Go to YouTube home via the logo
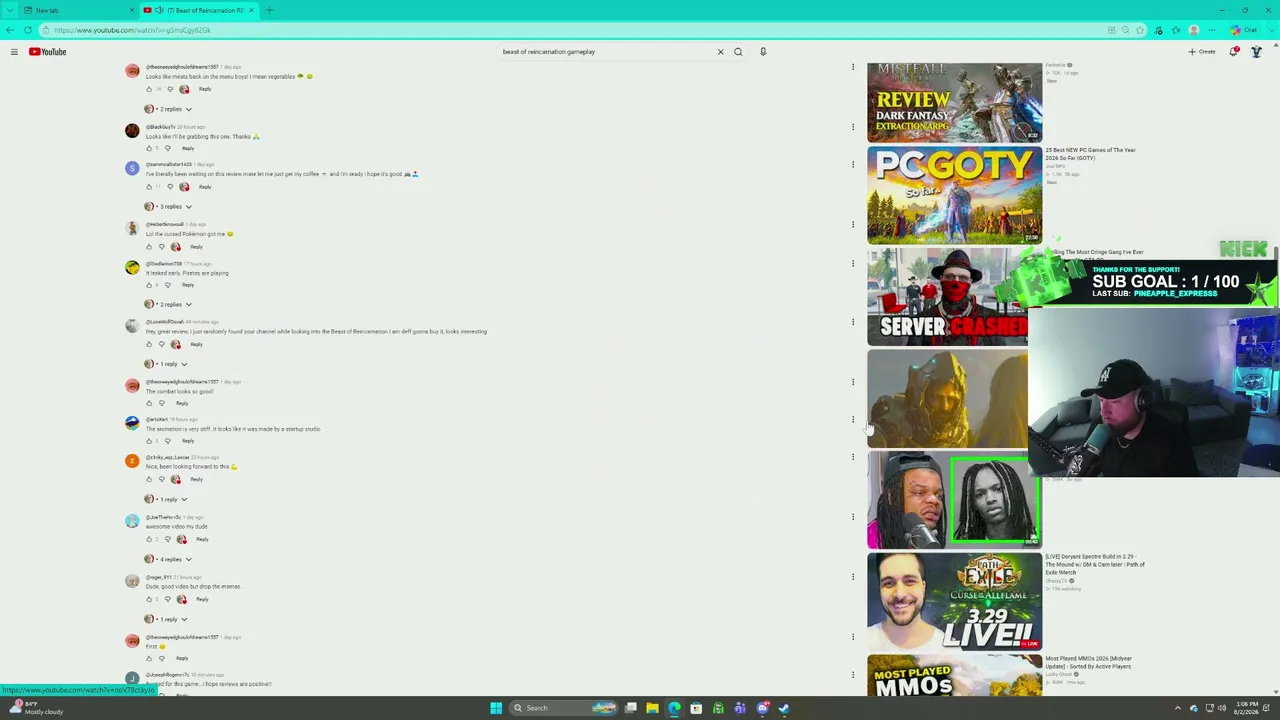Screen dimensions: 1280x720 (47, 52)
